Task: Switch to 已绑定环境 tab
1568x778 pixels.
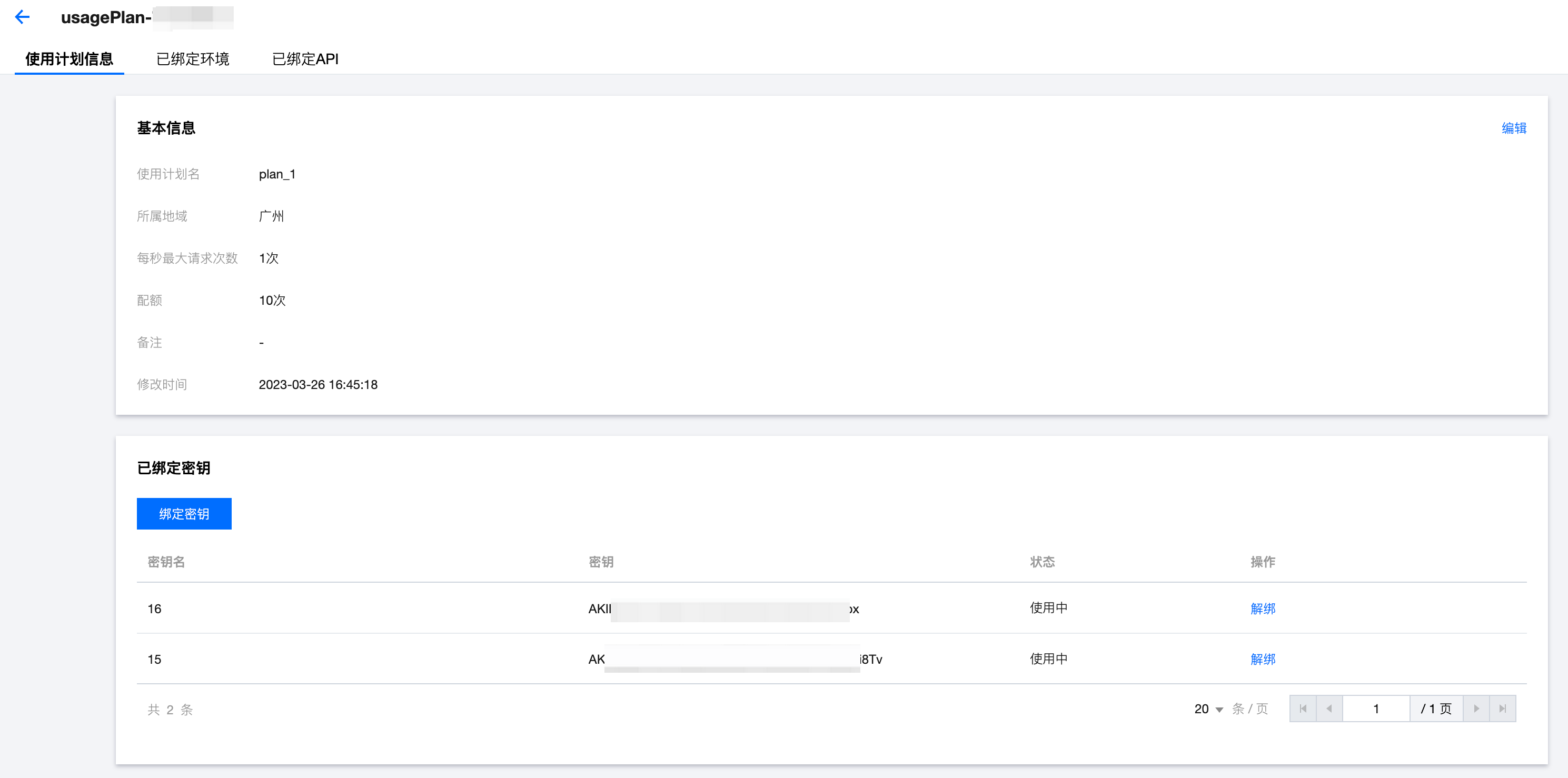Action: point(192,59)
